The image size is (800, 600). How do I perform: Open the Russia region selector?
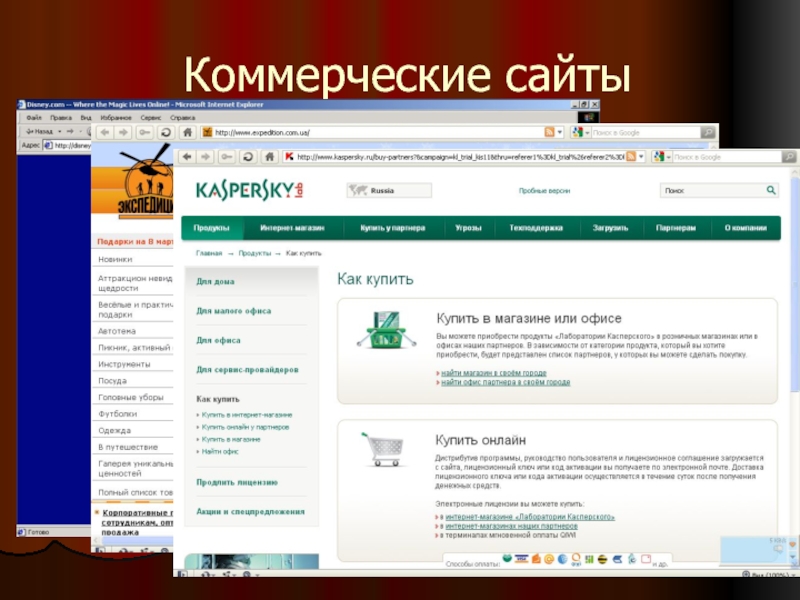tap(389, 190)
